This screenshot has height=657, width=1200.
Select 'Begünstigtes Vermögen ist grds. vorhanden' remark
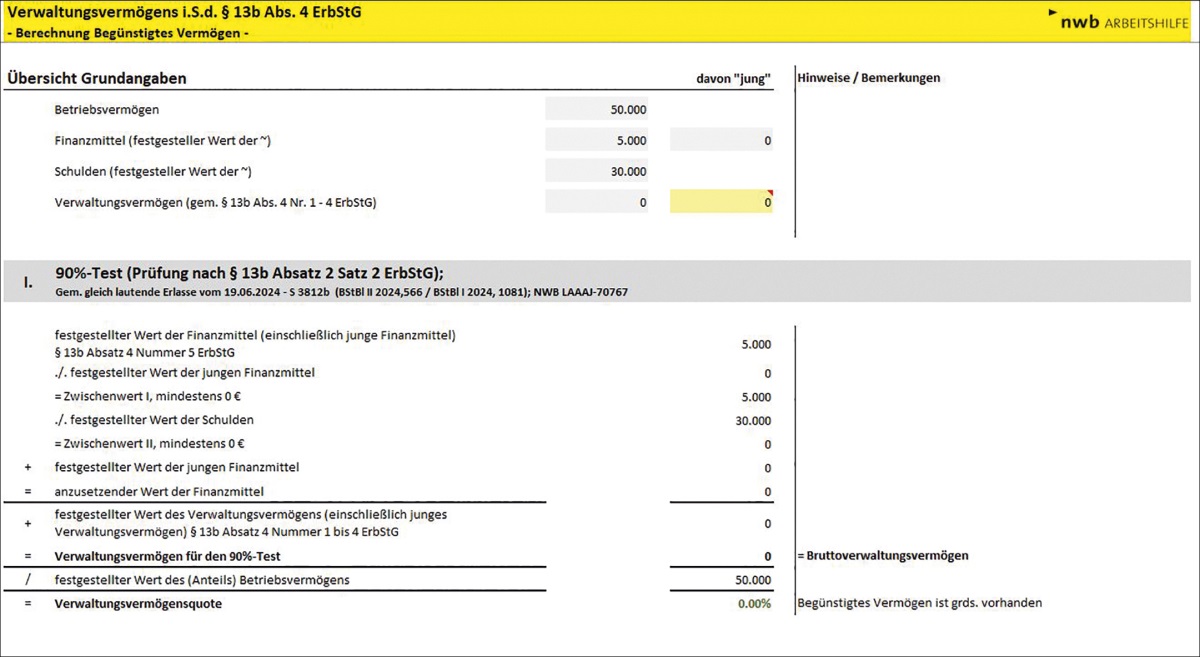(x=919, y=603)
